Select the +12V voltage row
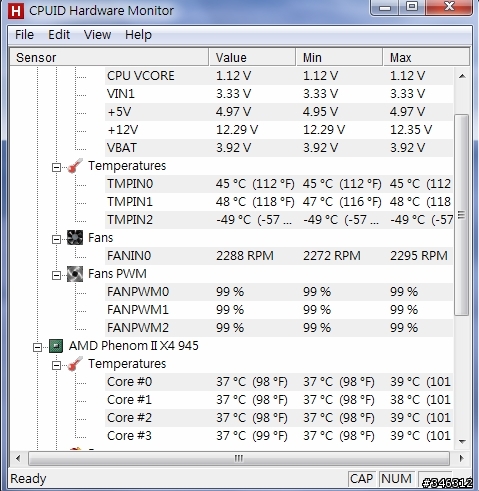The image size is (479, 491). [279, 130]
